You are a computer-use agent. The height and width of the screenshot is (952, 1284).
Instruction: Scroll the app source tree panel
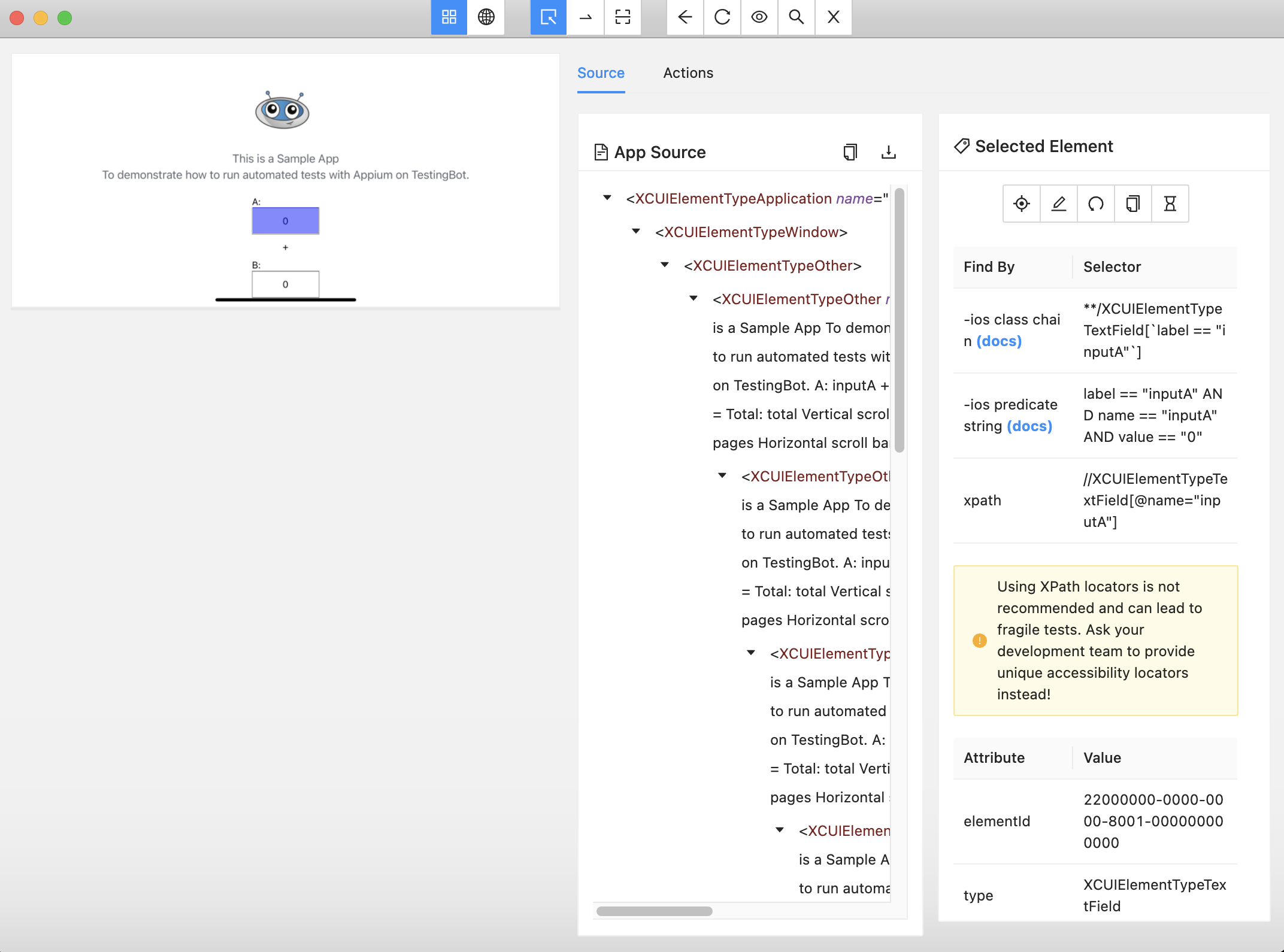pyautogui.click(x=655, y=910)
